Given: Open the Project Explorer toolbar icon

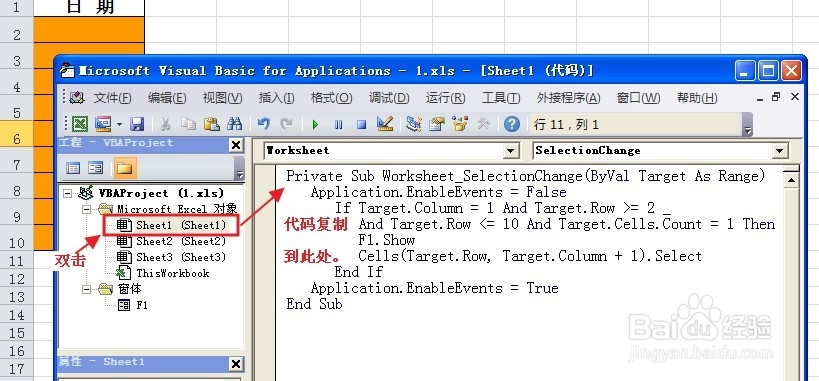Looking at the screenshot, I should (x=414, y=124).
